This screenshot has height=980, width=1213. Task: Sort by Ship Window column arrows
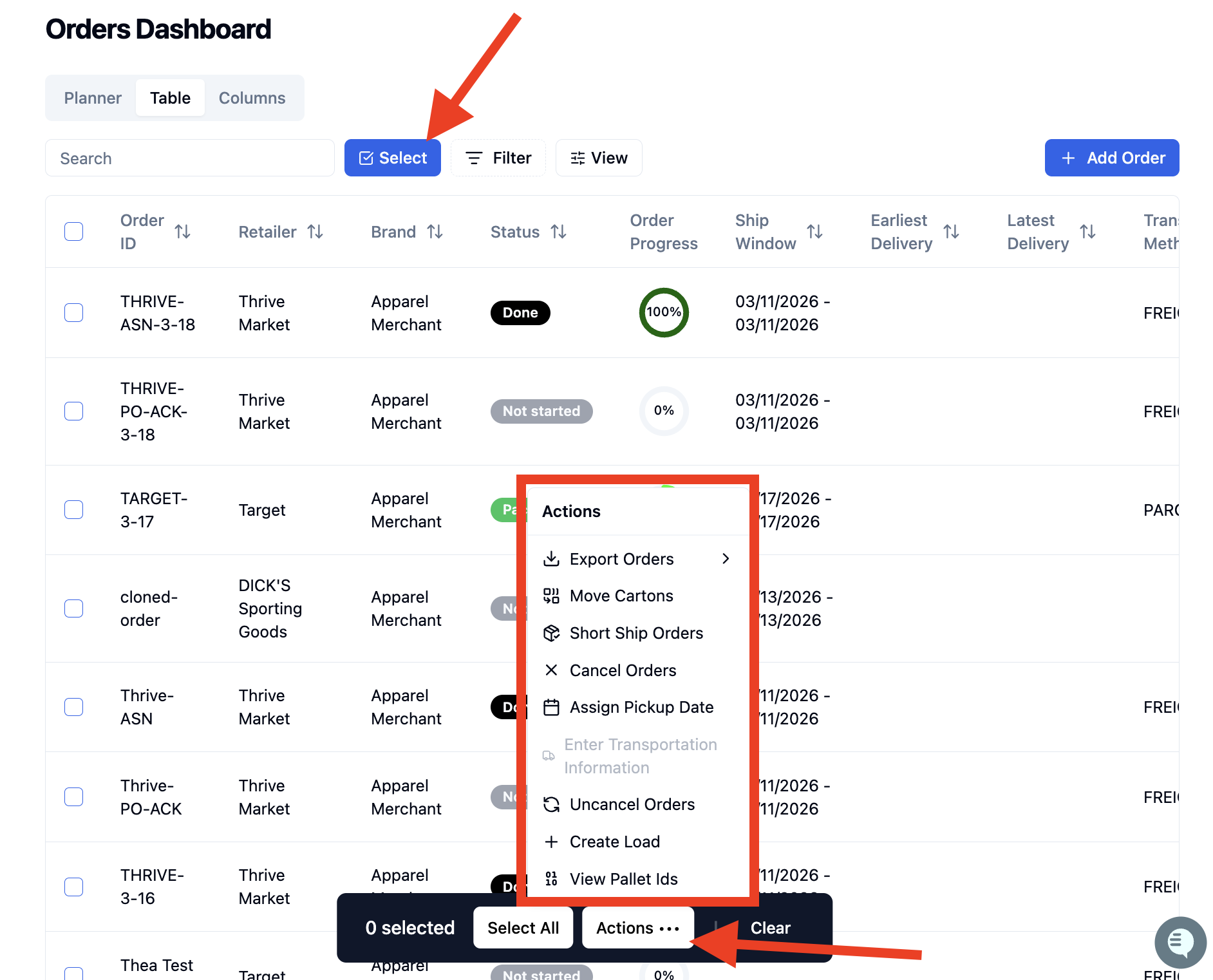coord(814,232)
